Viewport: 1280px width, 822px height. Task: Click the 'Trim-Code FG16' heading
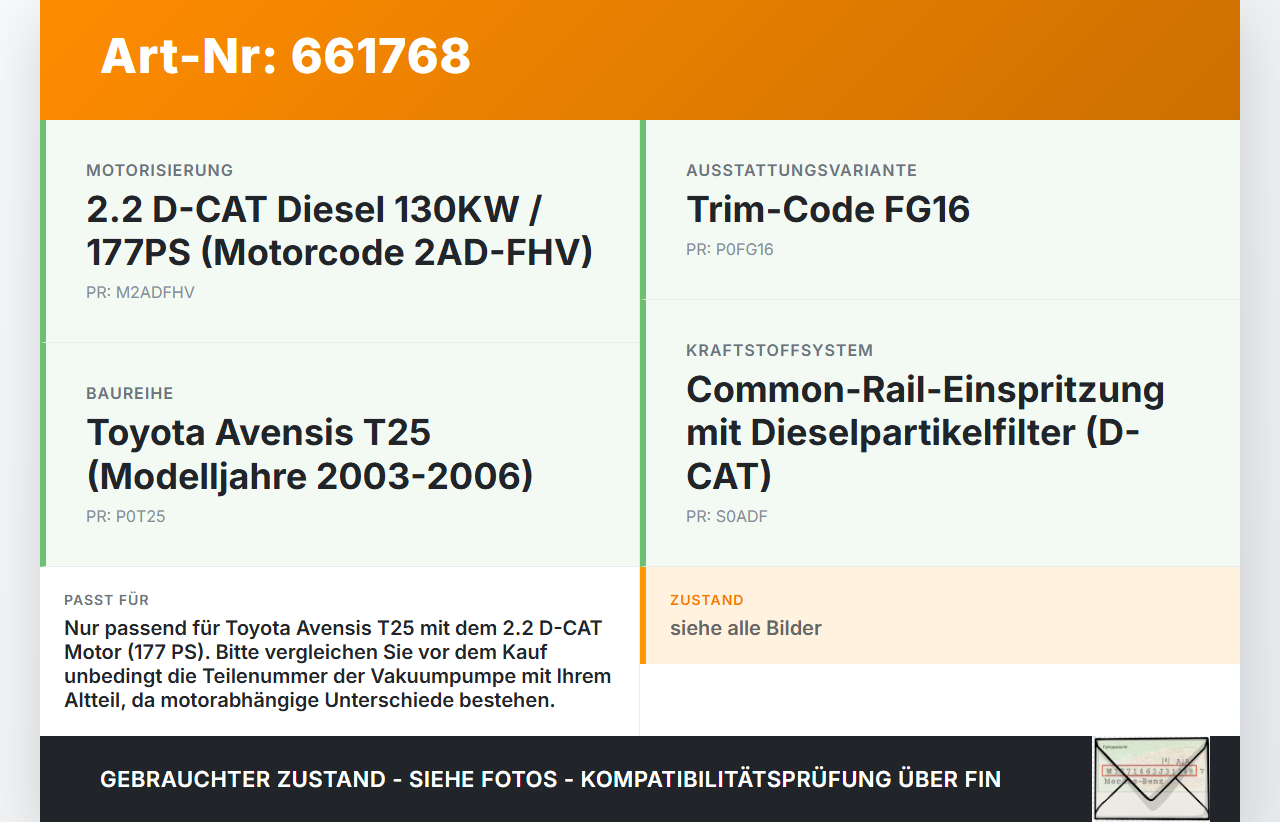[x=828, y=209]
